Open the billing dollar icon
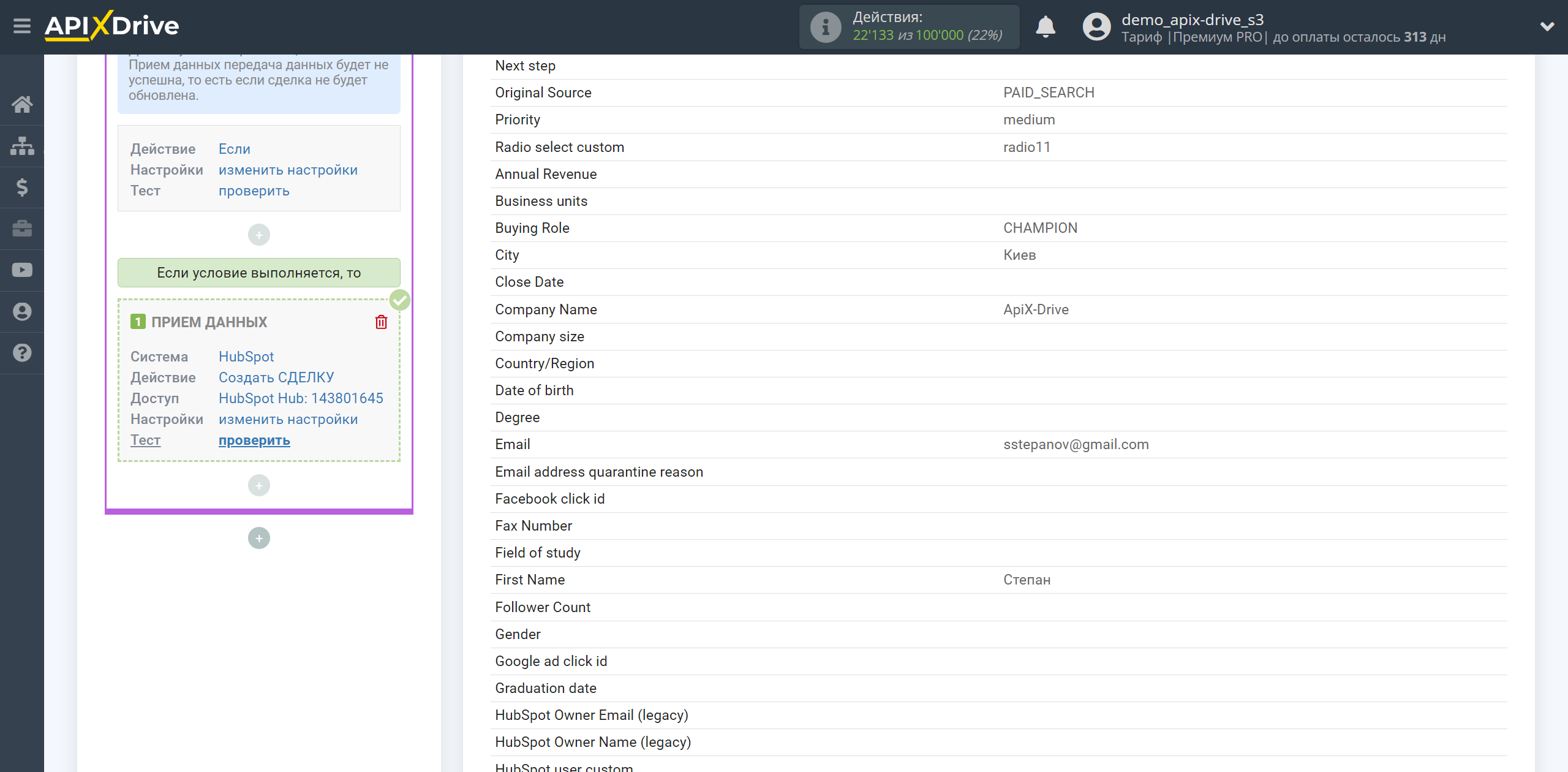This screenshot has height=772, width=1568. pos(22,187)
